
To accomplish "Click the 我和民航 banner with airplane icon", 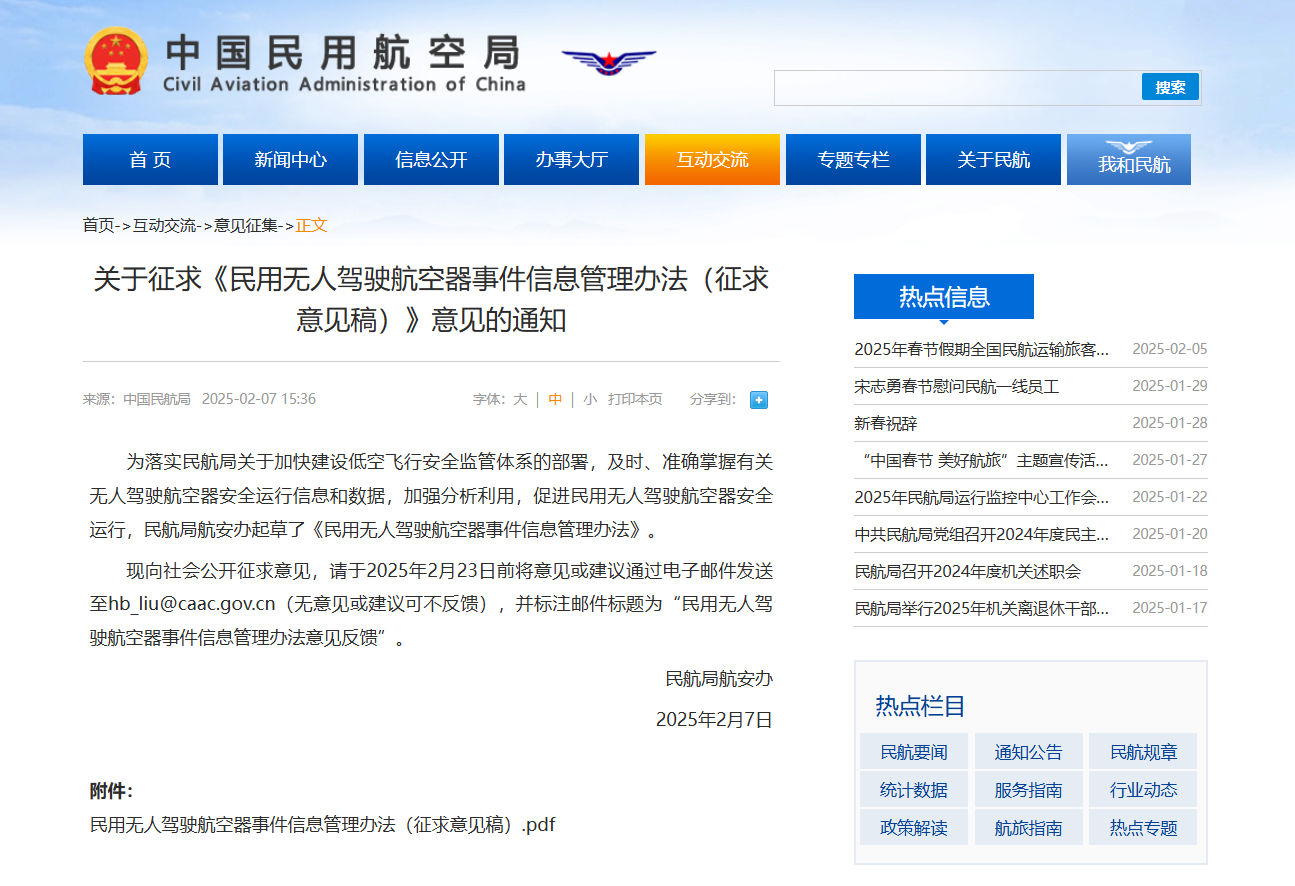I will [x=1129, y=160].
